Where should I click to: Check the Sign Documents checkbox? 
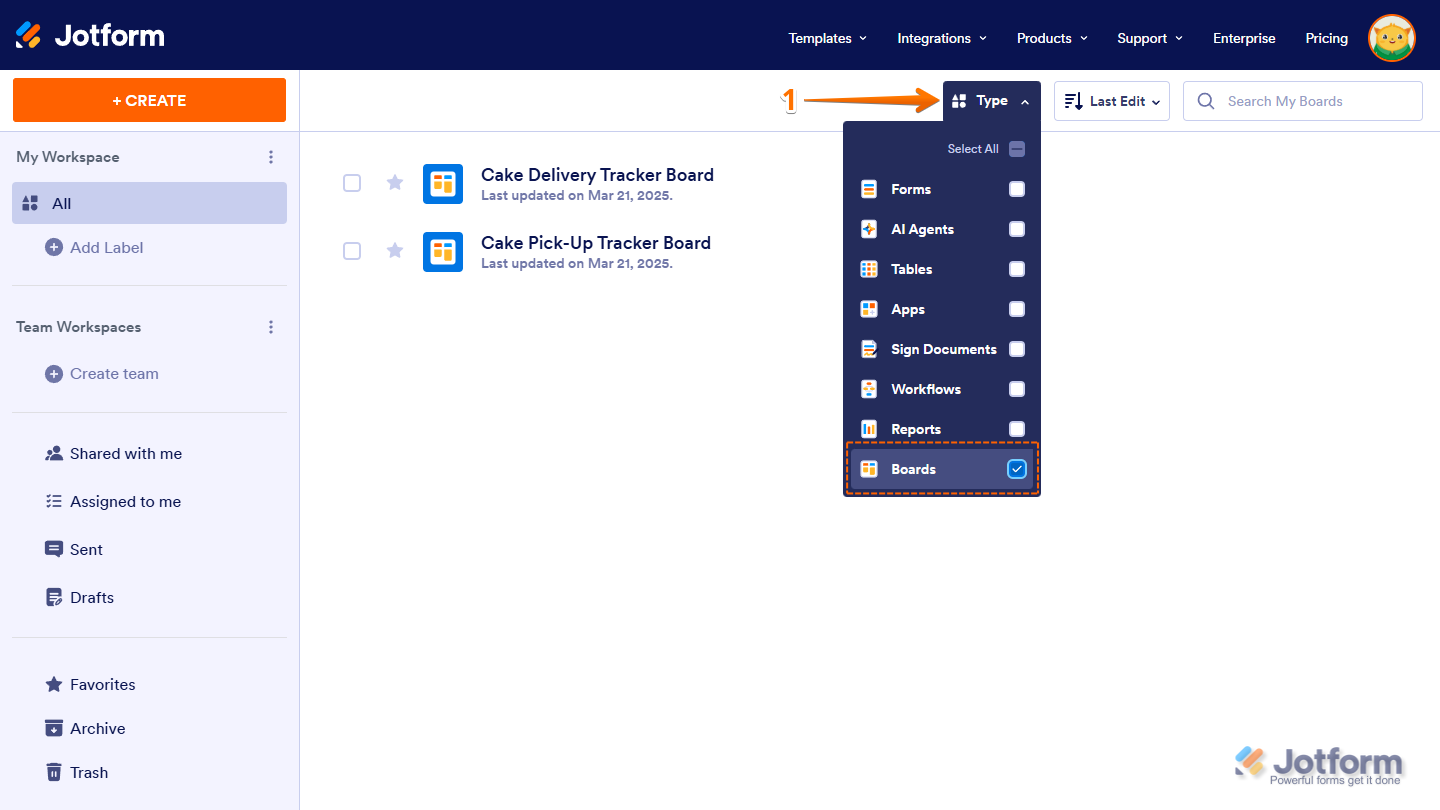coord(1017,349)
